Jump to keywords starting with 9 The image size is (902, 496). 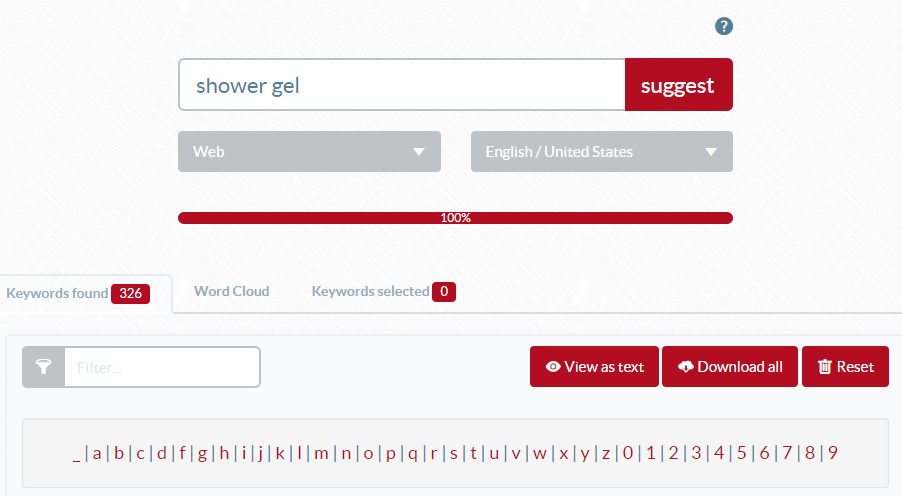coord(832,453)
